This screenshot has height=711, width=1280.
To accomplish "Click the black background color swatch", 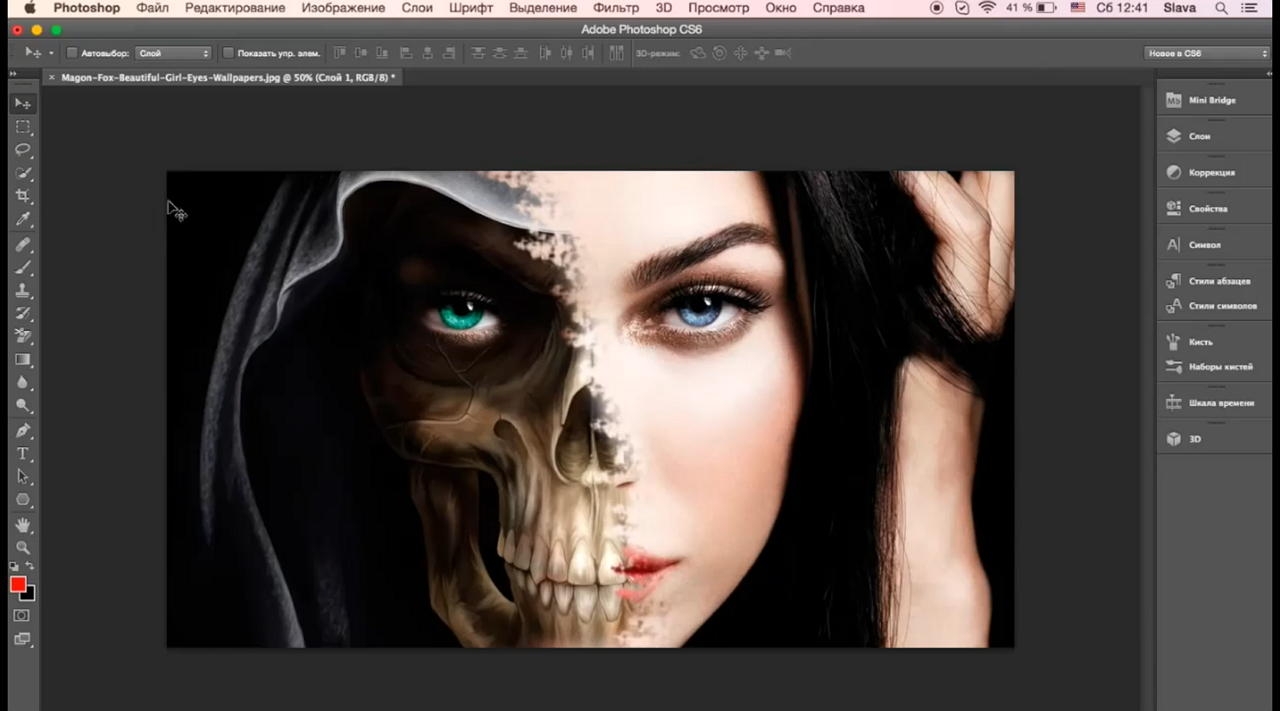I will (30, 596).
